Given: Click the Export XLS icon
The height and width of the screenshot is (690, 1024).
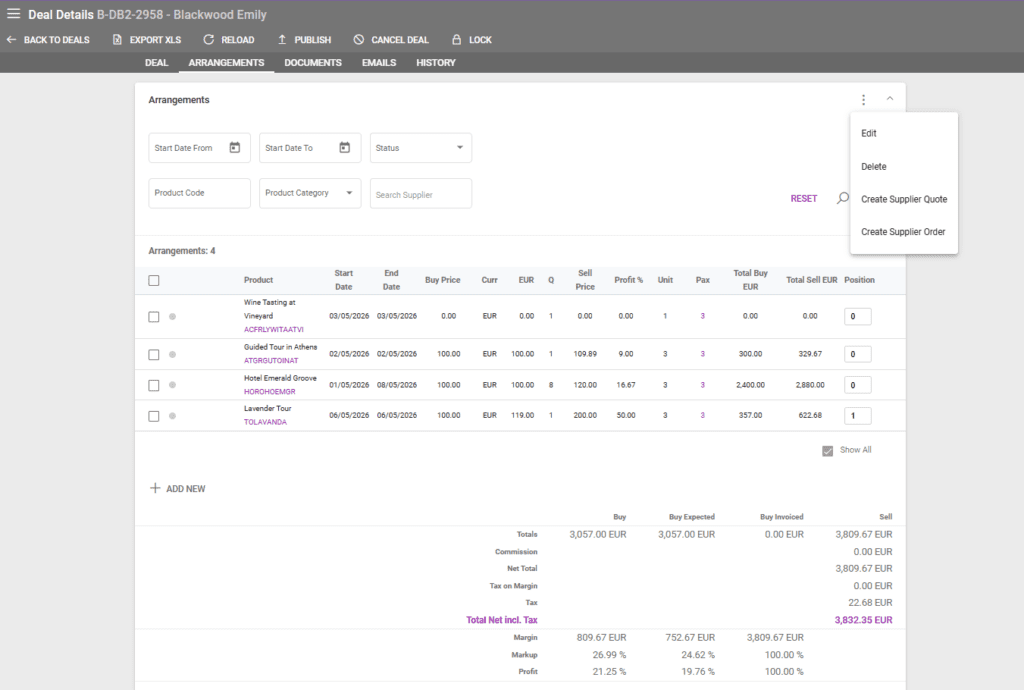Looking at the screenshot, I should 117,40.
